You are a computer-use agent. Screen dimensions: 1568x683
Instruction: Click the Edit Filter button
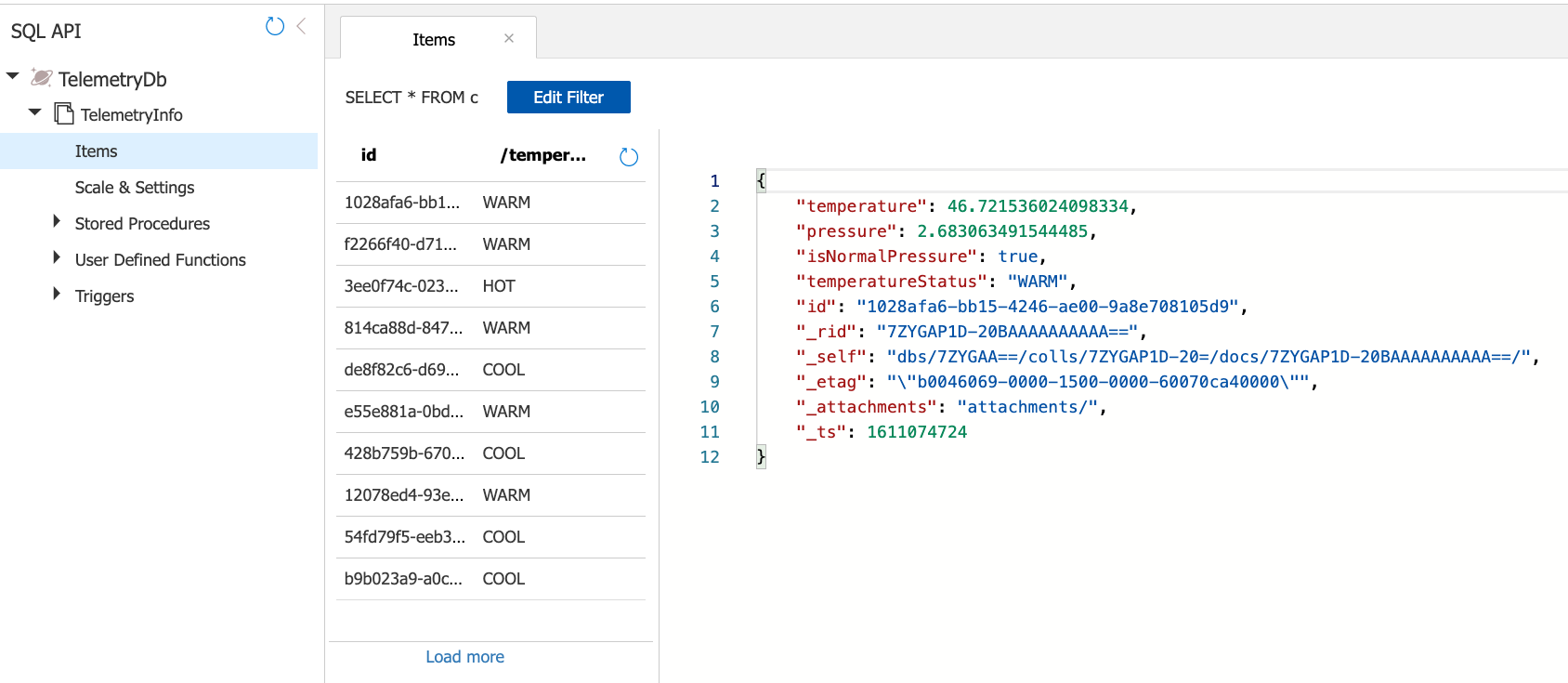pyautogui.click(x=568, y=98)
